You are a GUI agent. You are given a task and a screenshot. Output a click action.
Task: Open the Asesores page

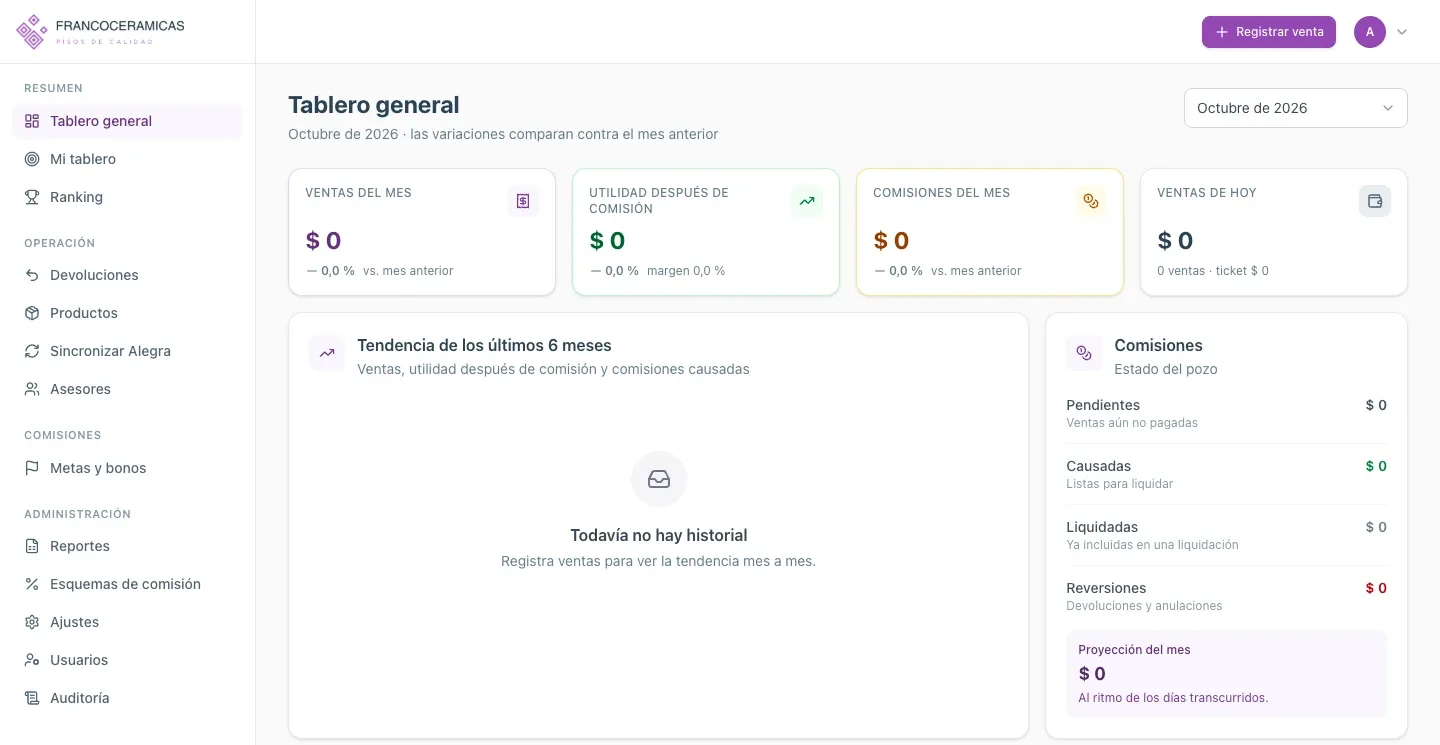point(127,389)
